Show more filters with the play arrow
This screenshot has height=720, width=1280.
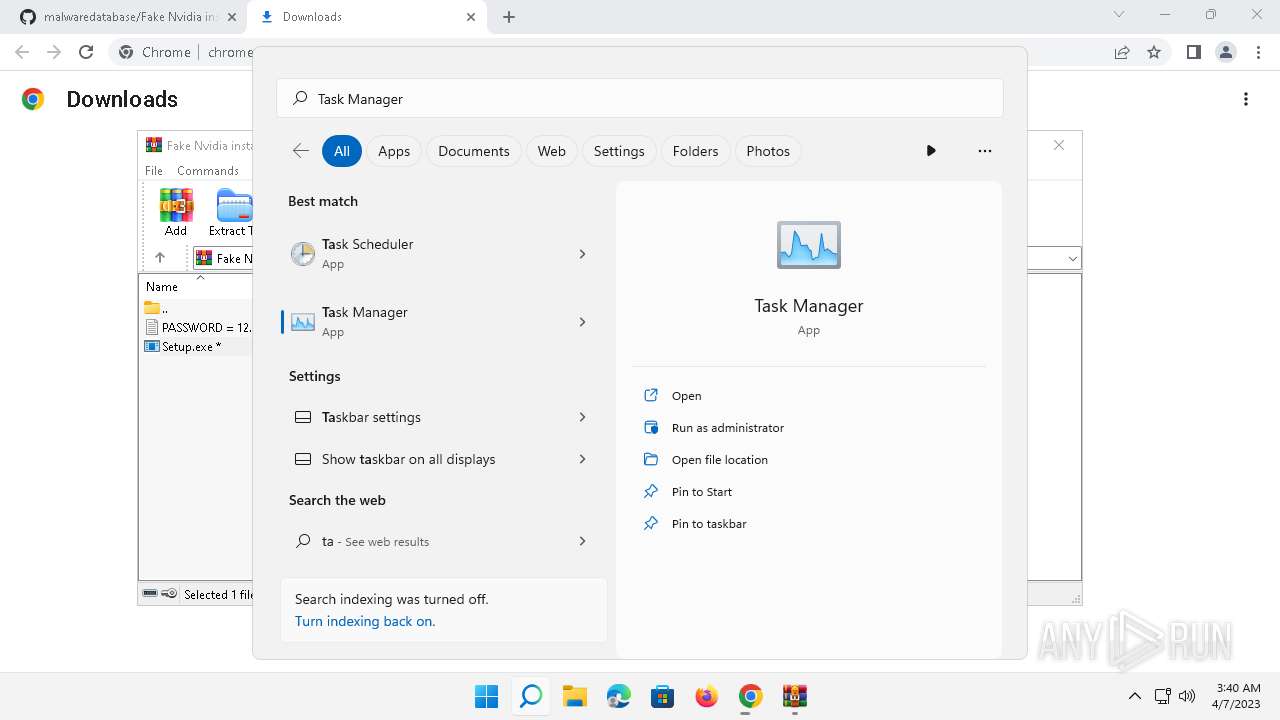point(931,151)
